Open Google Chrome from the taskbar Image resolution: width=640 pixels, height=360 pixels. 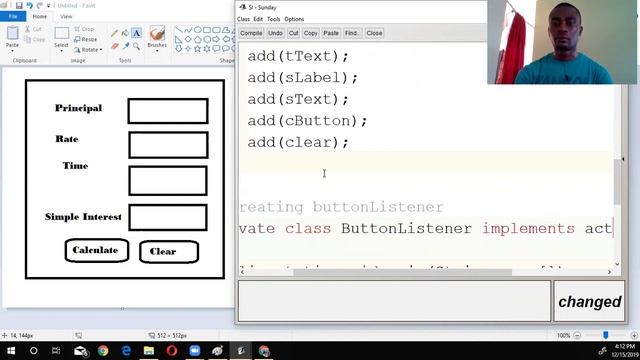point(103,351)
